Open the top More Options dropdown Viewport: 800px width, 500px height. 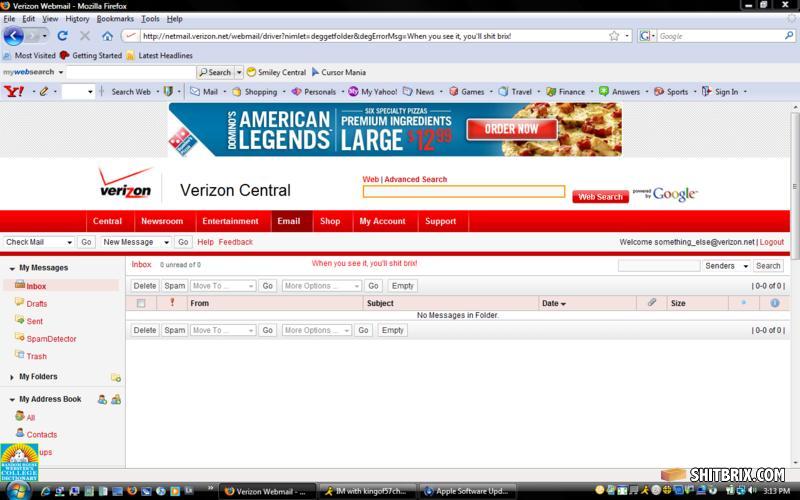click(322, 286)
